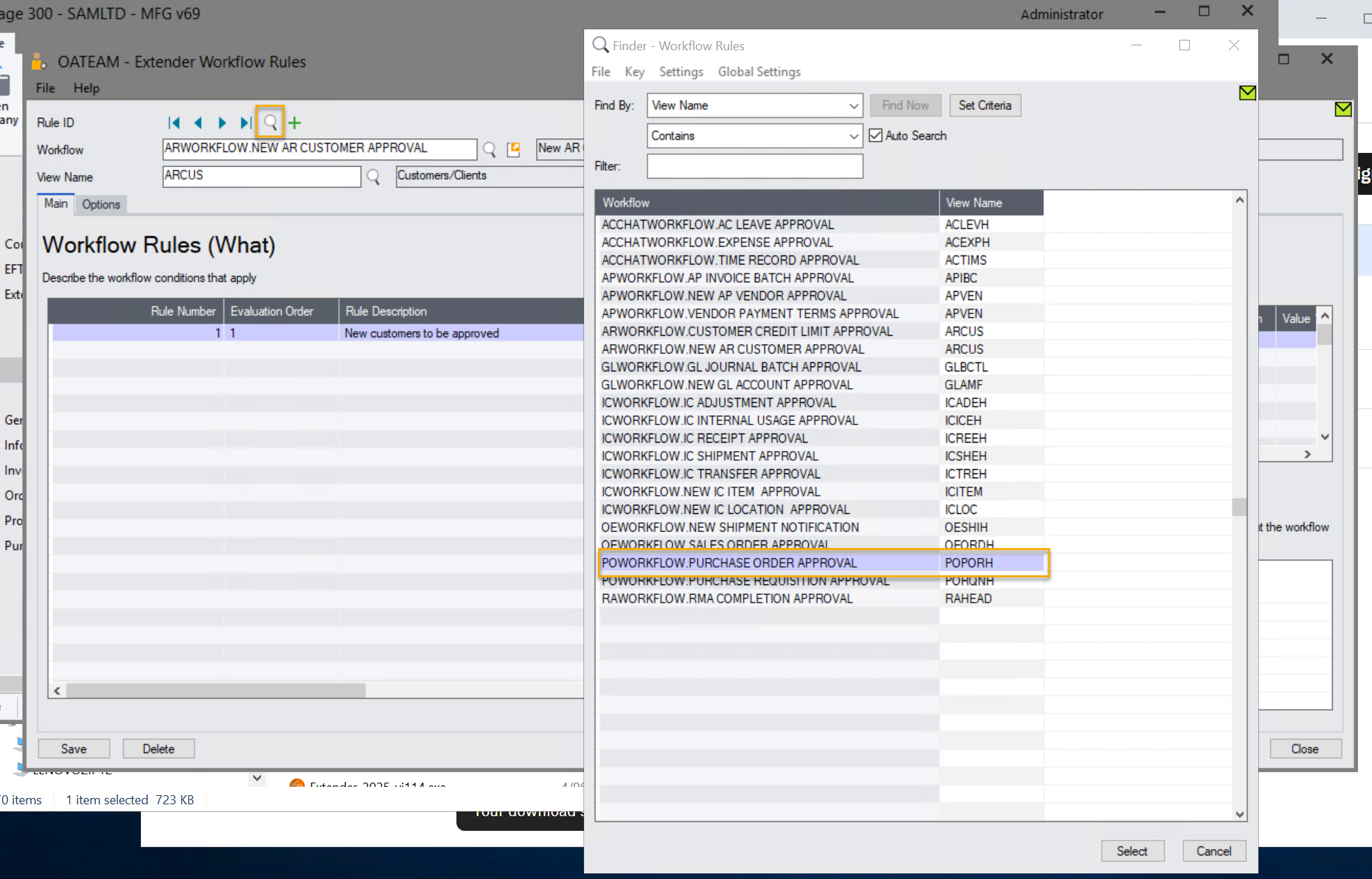Viewport: 1372px width, 879px height.
Task: Add new rule with green plus
Action: pyautogui.click(x=295, y=123)
